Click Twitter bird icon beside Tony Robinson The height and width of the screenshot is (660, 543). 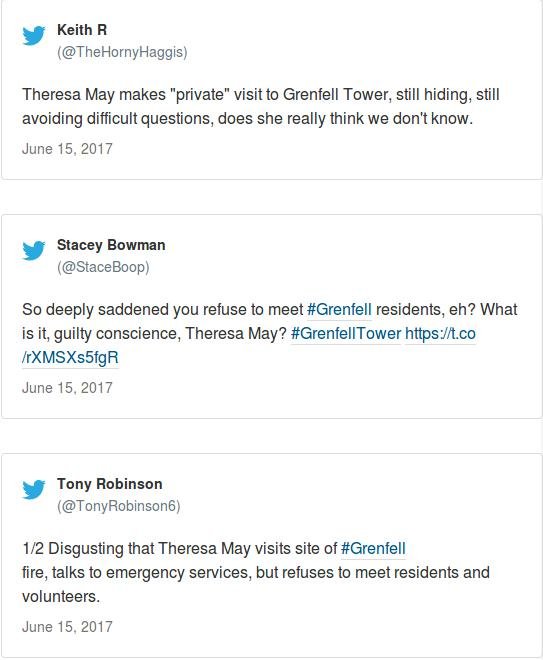pyautogui.click(x=34, y=489)
